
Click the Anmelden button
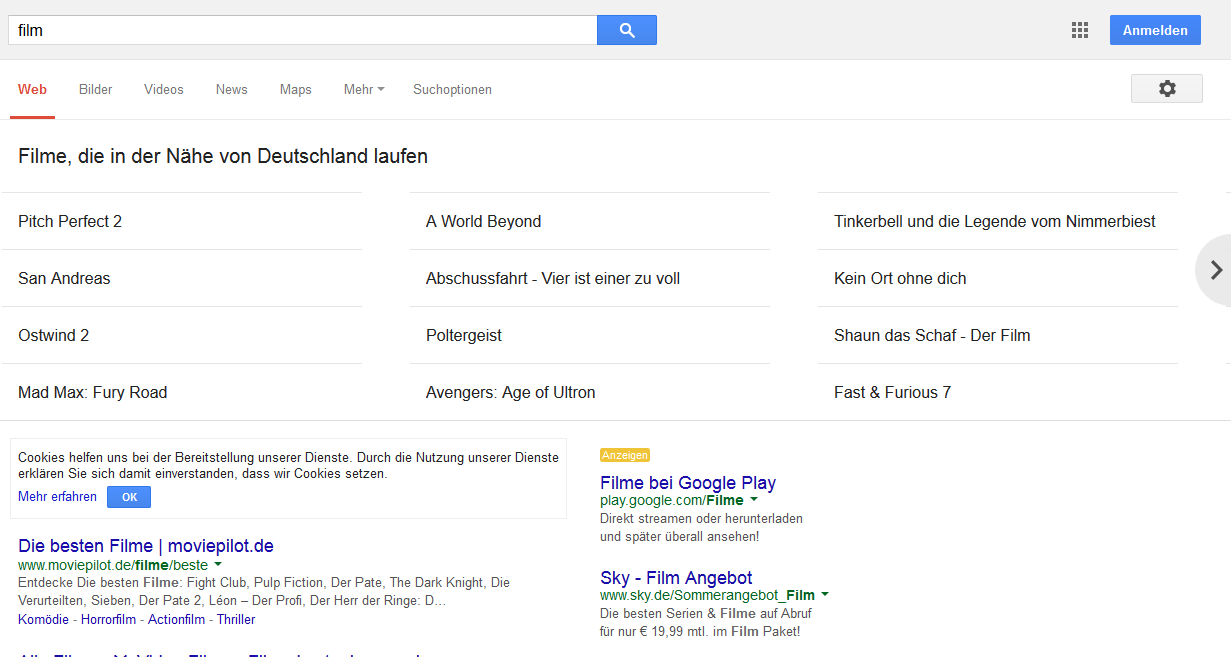[1154, 30]
